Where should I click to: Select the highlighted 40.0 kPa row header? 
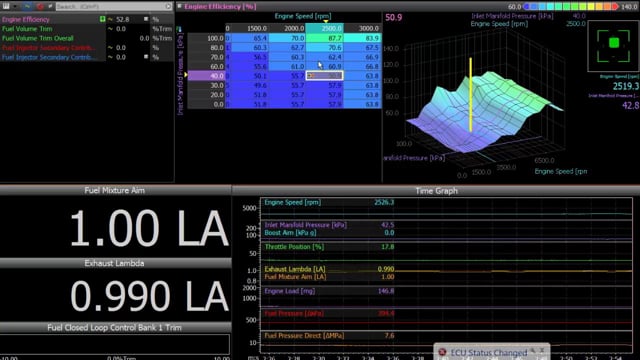coord(207,76)
